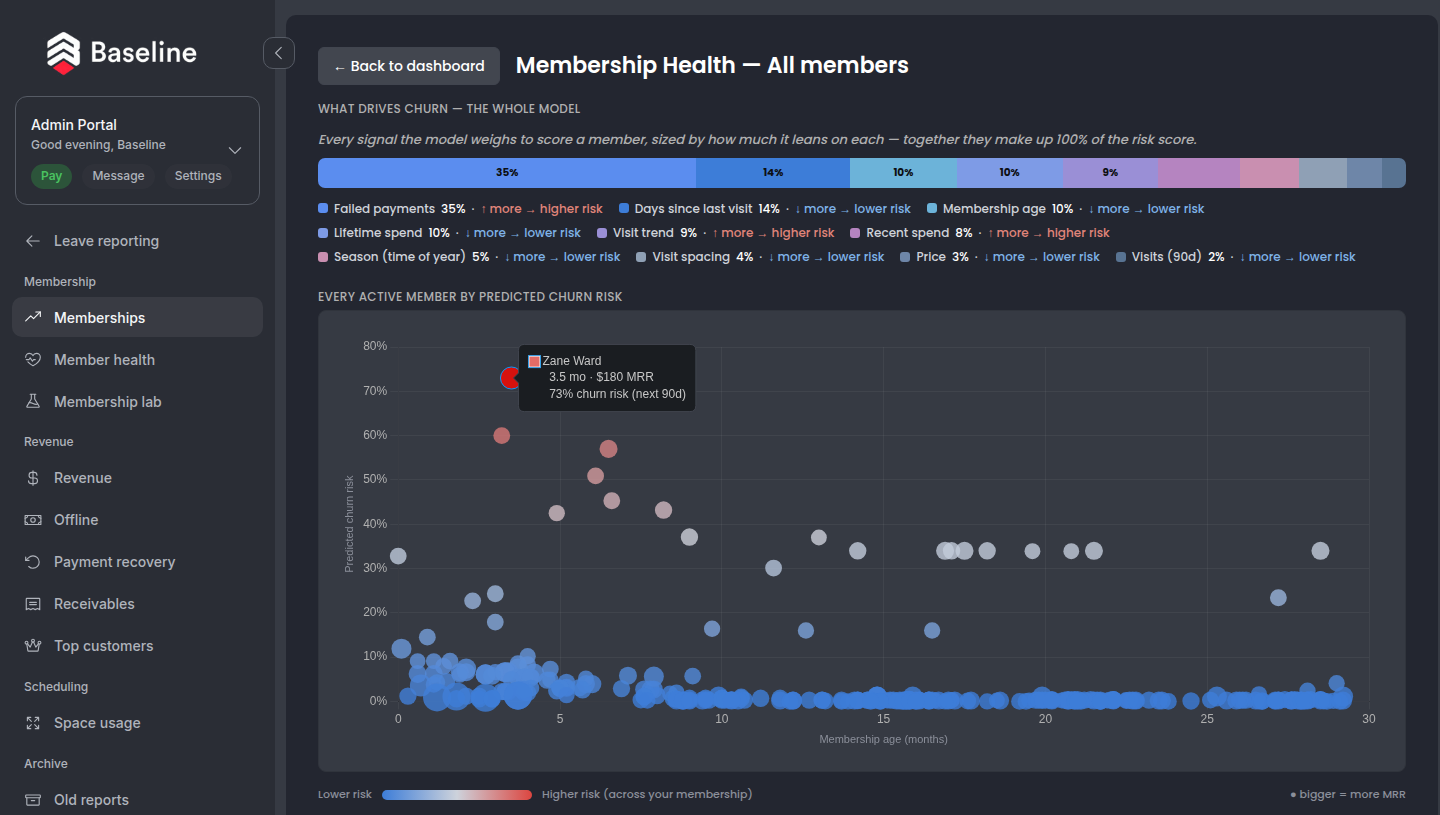The image size is (1440, 815).
Task: Click the Space usage label
Action: (x=97, y=723)
